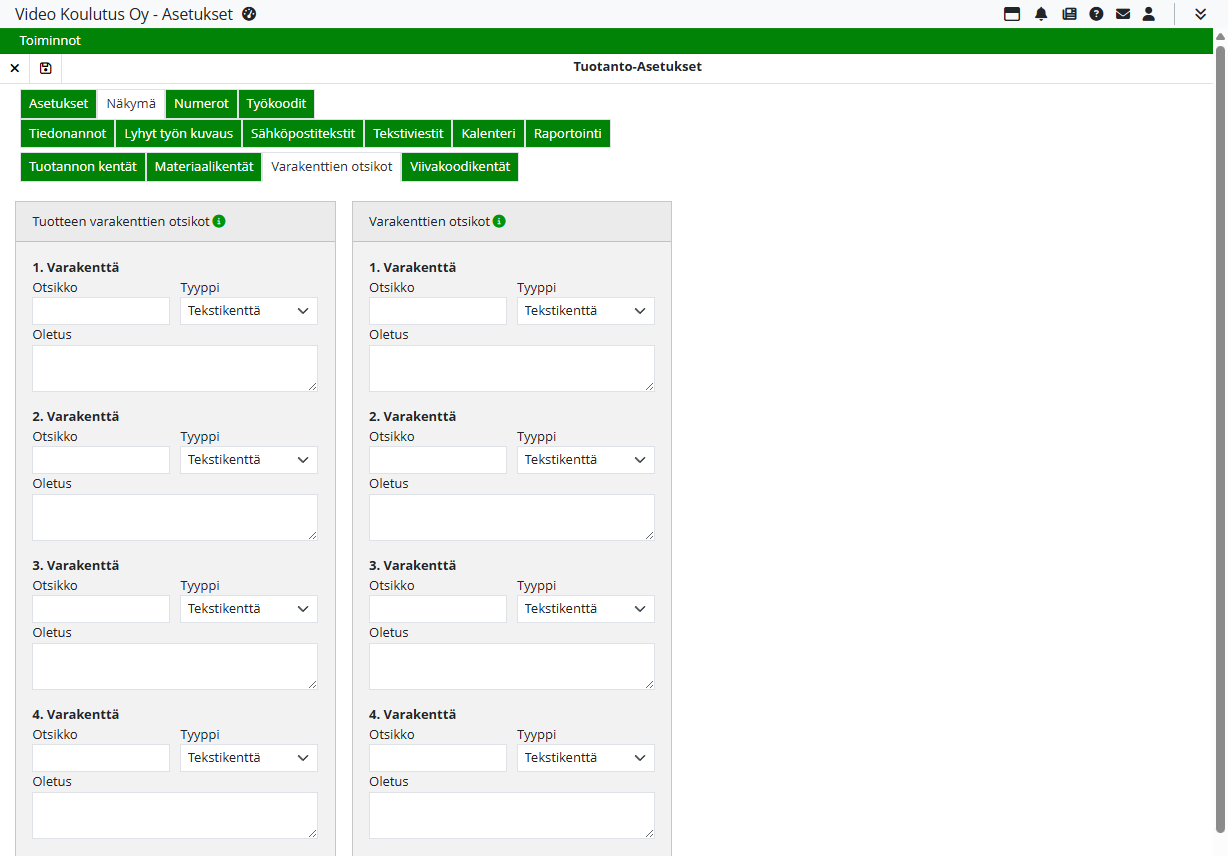
Task: Open Tyyppi dropdown for right-panel 2. Varakenttä
Action: coord(585,460)
